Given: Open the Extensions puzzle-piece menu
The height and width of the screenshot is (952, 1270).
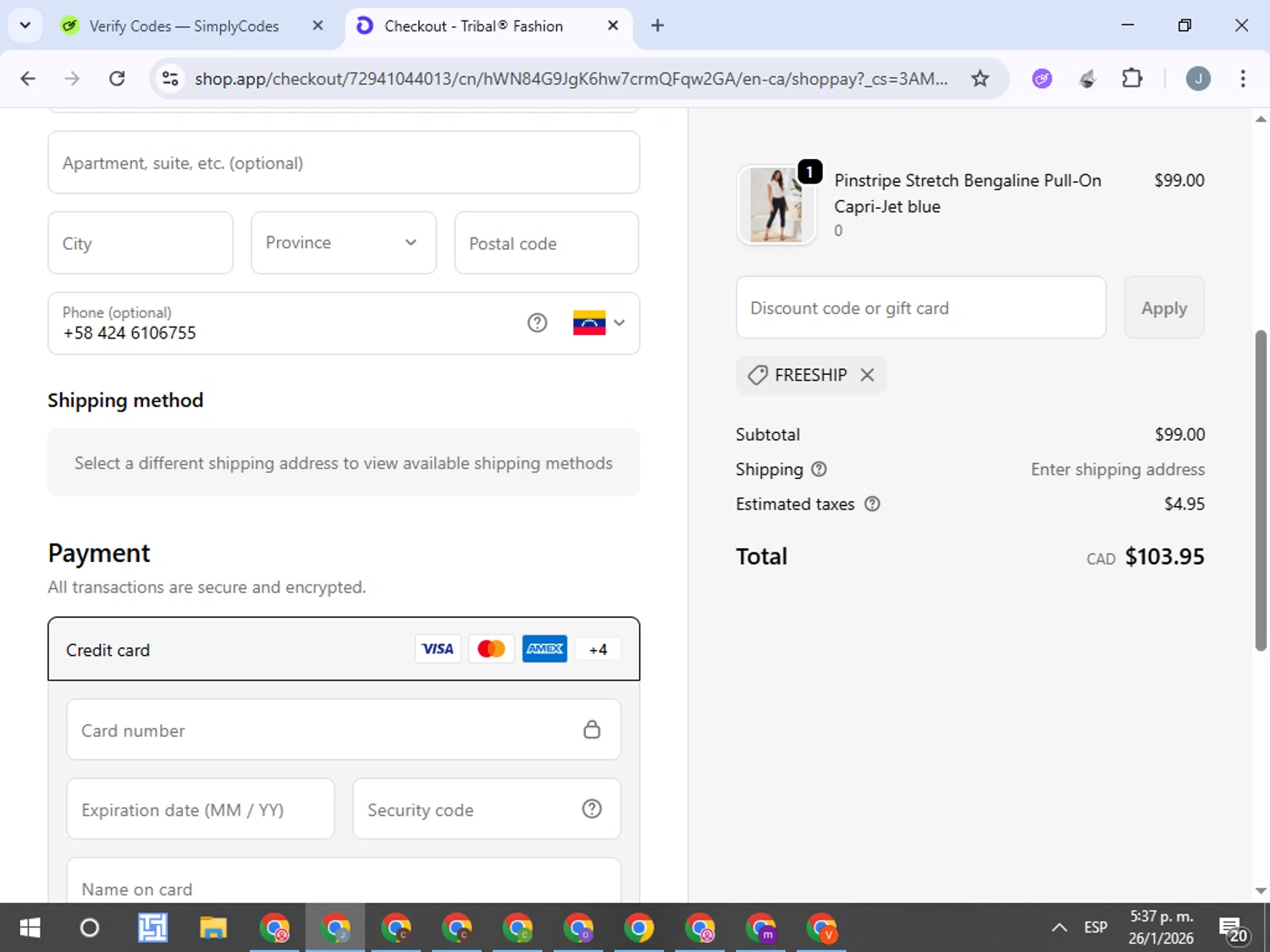Looking at the screenshot, I should (1132, 79).
